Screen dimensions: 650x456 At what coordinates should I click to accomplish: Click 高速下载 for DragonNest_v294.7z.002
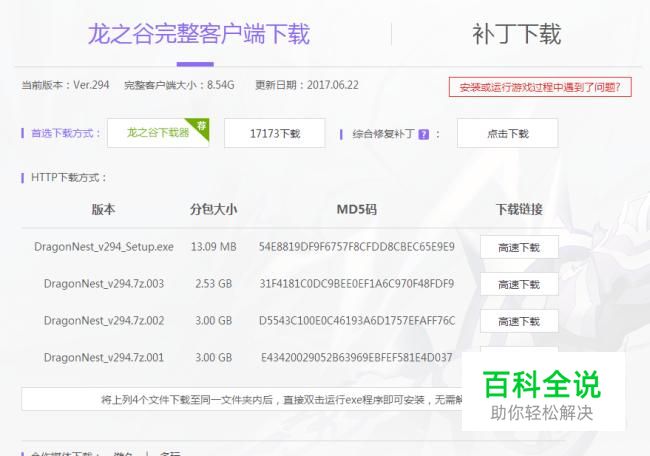519,321
